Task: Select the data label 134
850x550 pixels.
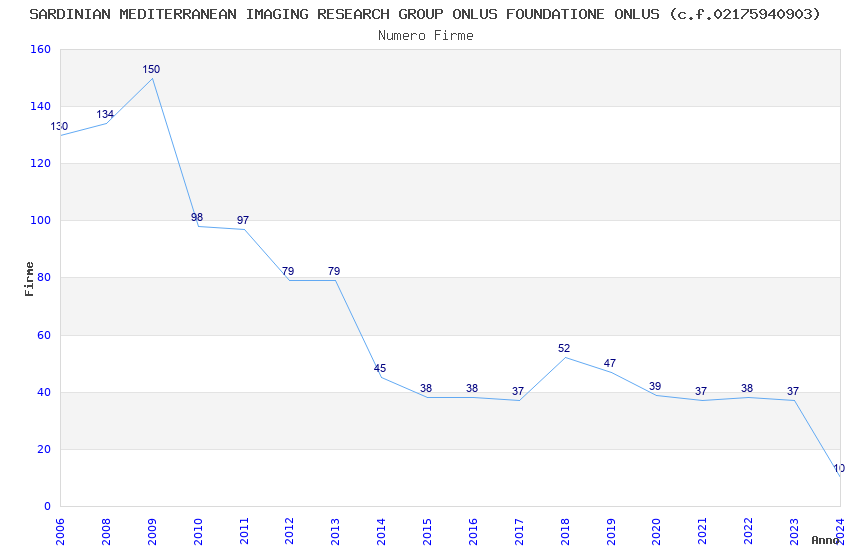Action: point(105,114)
